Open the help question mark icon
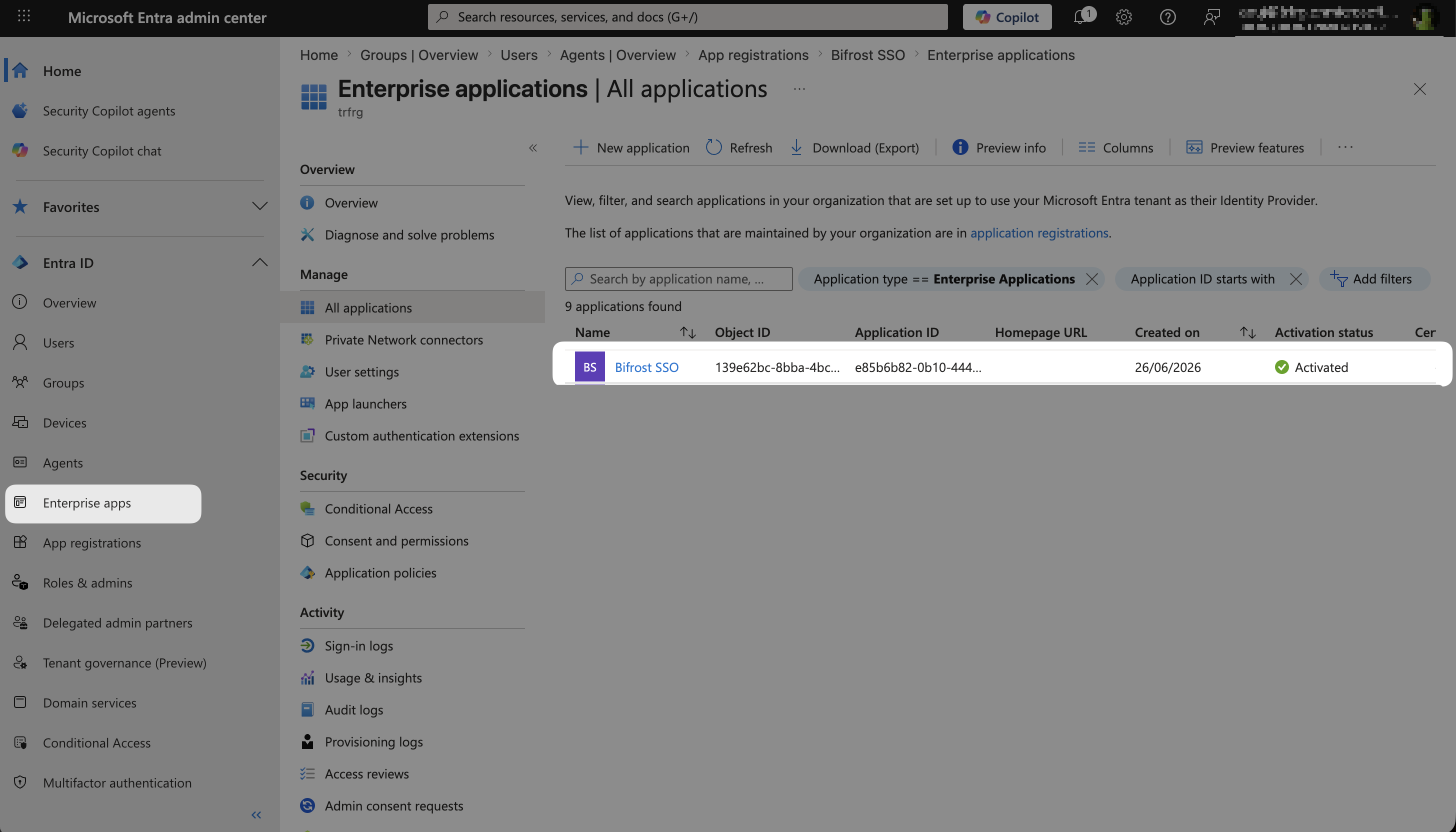 click(1167, 17)
